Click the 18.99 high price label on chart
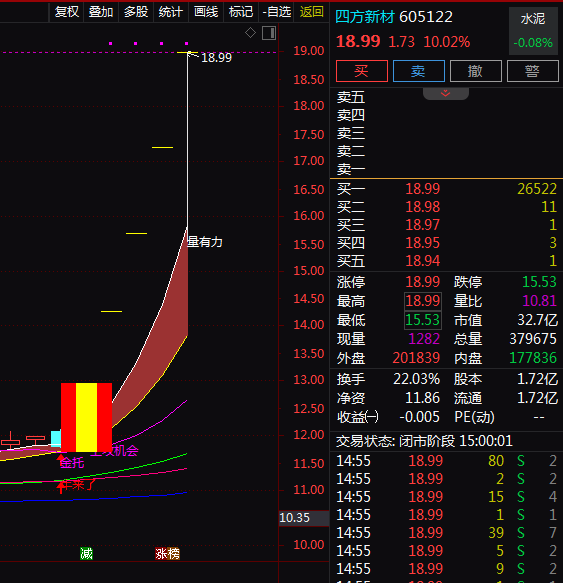 pyautogui.click(x=216, y=58)
